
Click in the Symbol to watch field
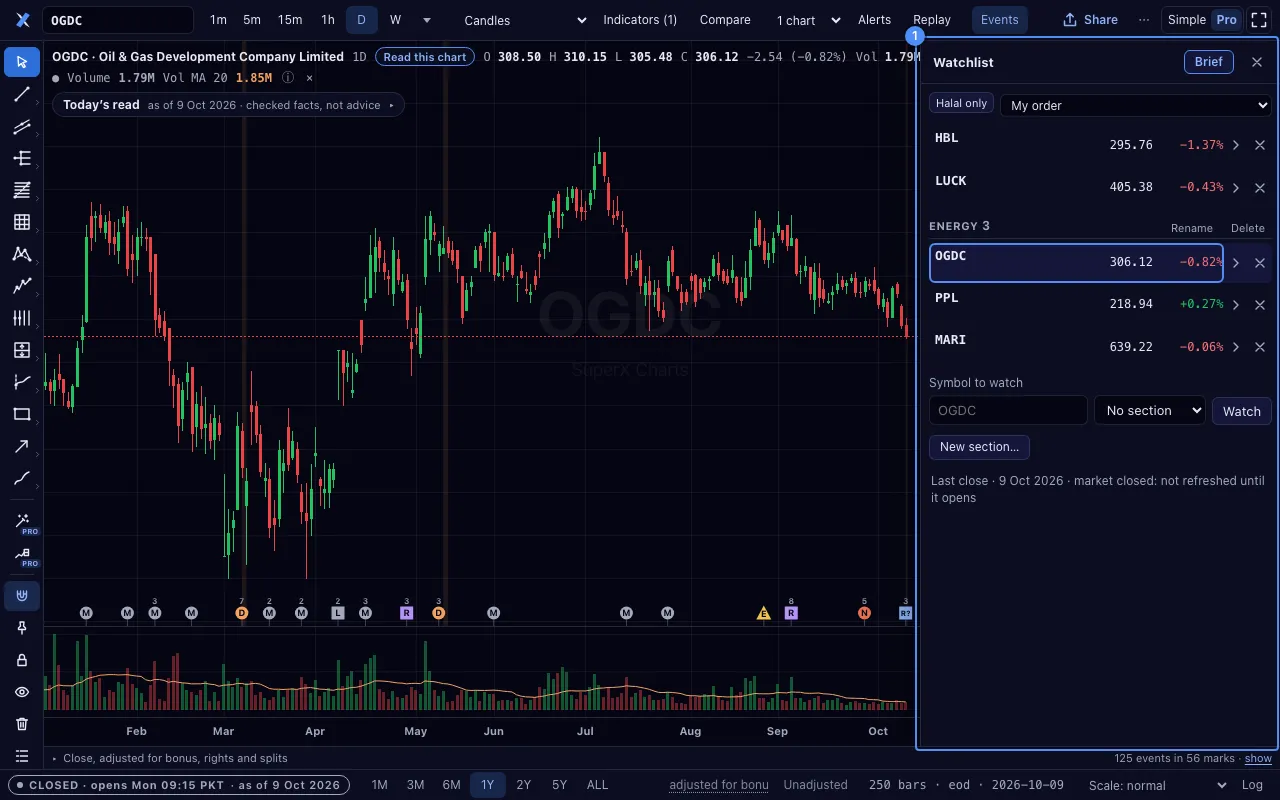point(1008,411)
